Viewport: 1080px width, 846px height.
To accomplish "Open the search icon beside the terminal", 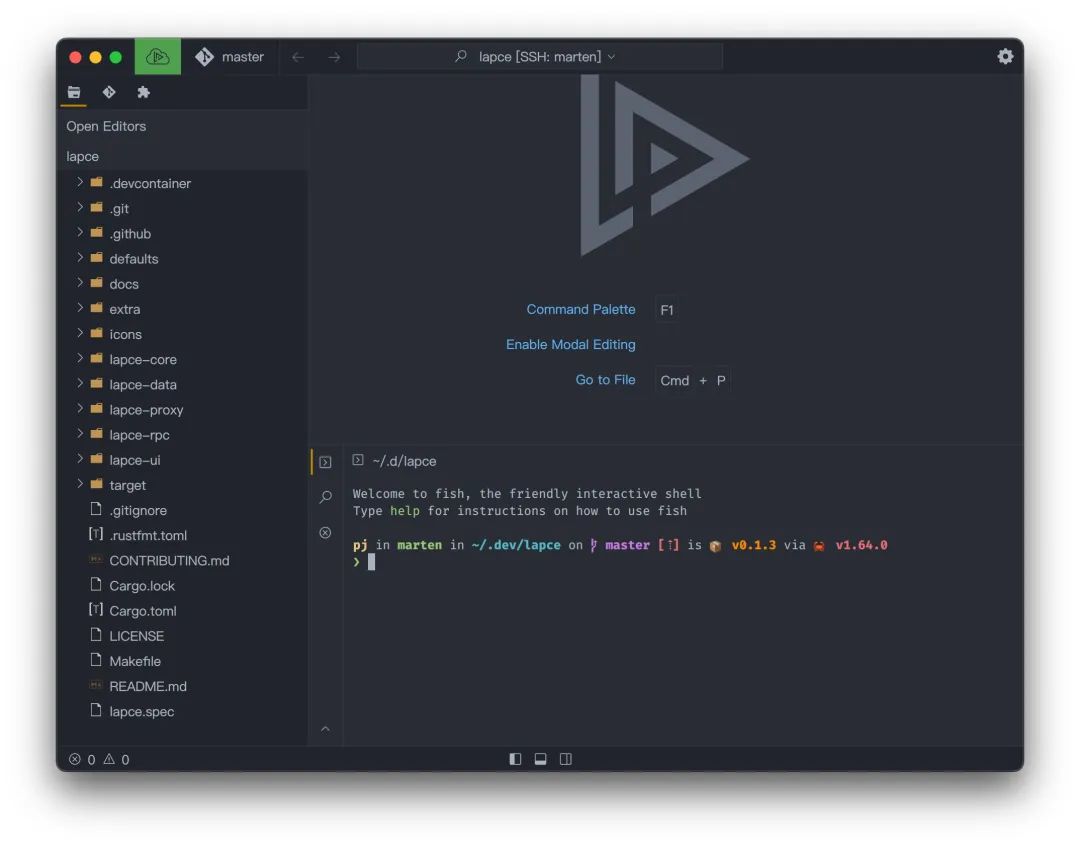I will coord(325,497).
